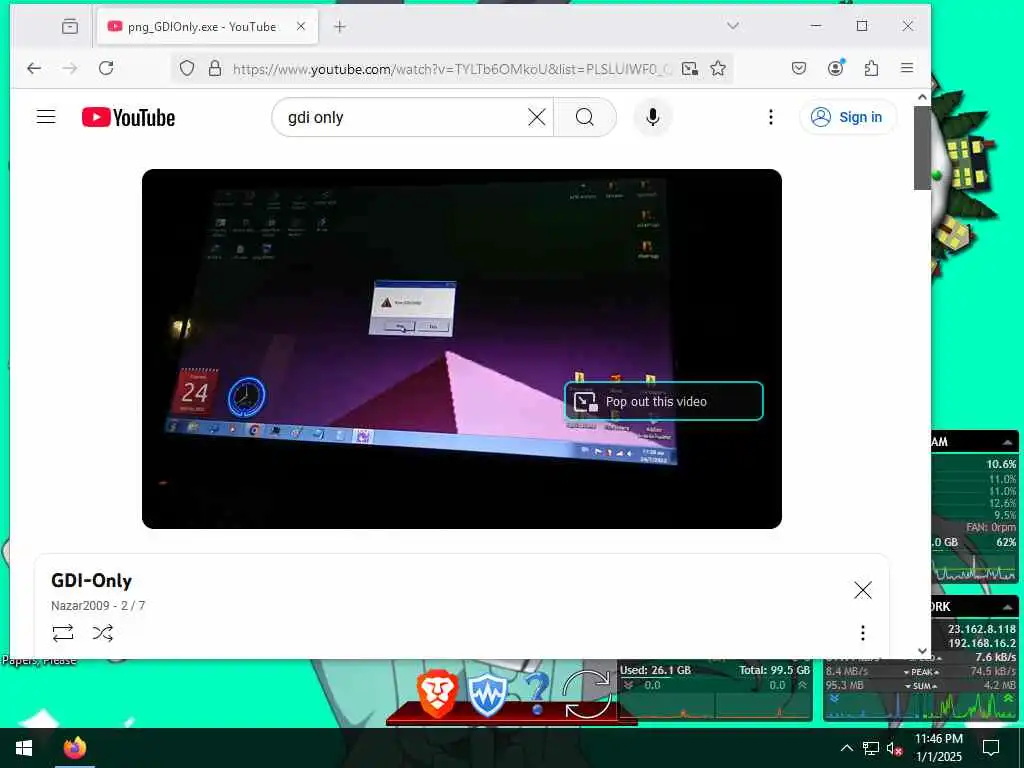The height and width of the screenshot is (768, 1024).
Task: Click IP address 23.162.8.118 text
Action: pyautogui.click(x=982, y=629)
